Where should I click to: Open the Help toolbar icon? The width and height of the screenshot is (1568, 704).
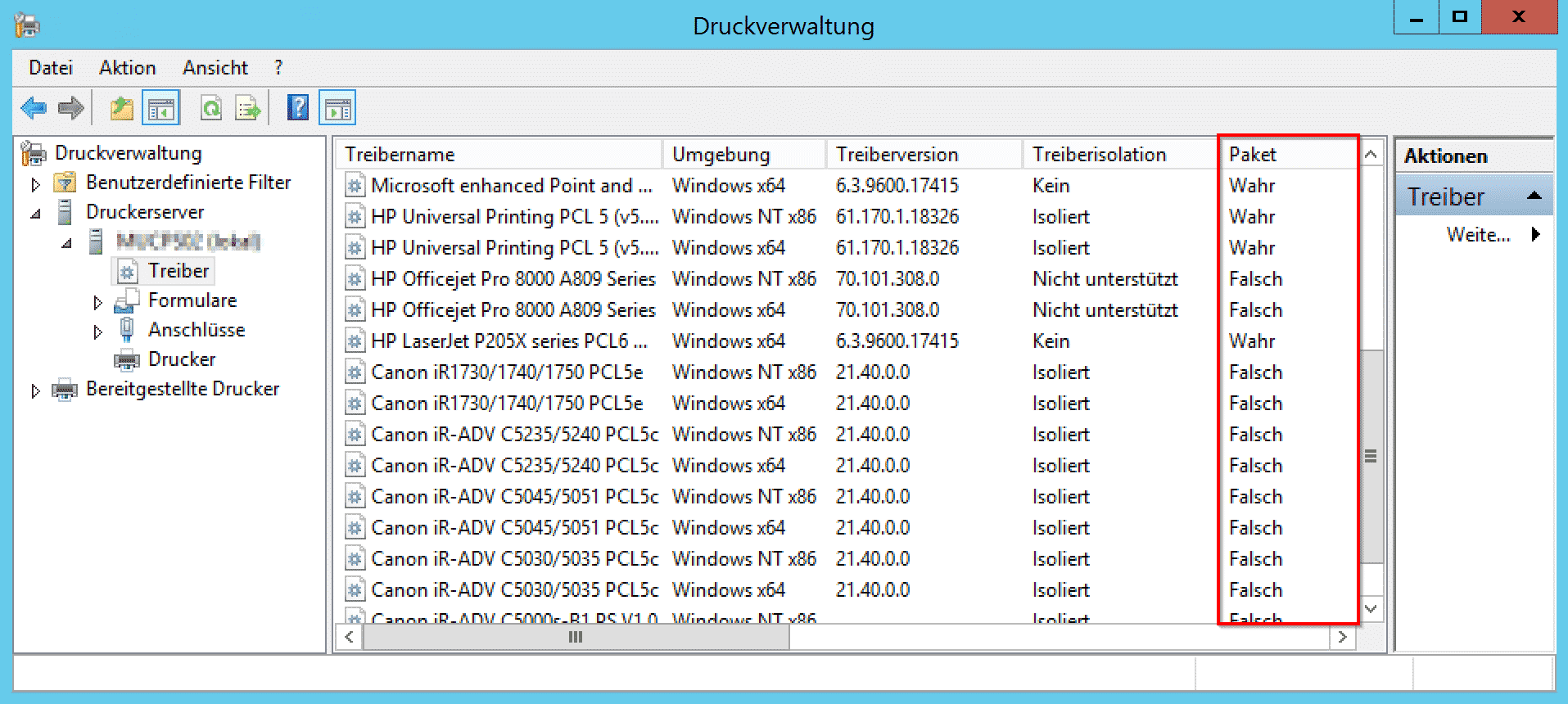pos(298,108)
